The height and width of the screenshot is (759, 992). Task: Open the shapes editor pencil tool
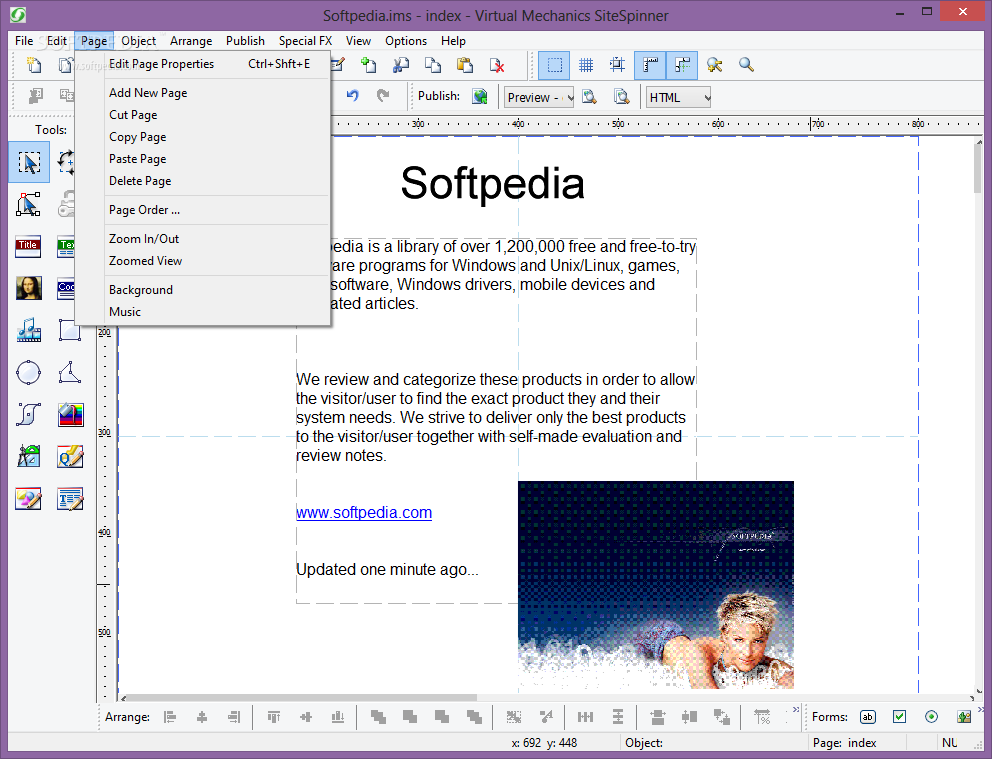tap(28, 499)
